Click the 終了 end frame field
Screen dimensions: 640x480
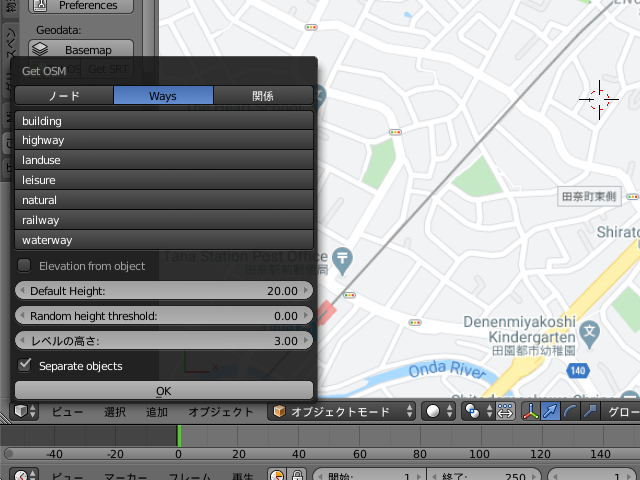tap(484, 476)
